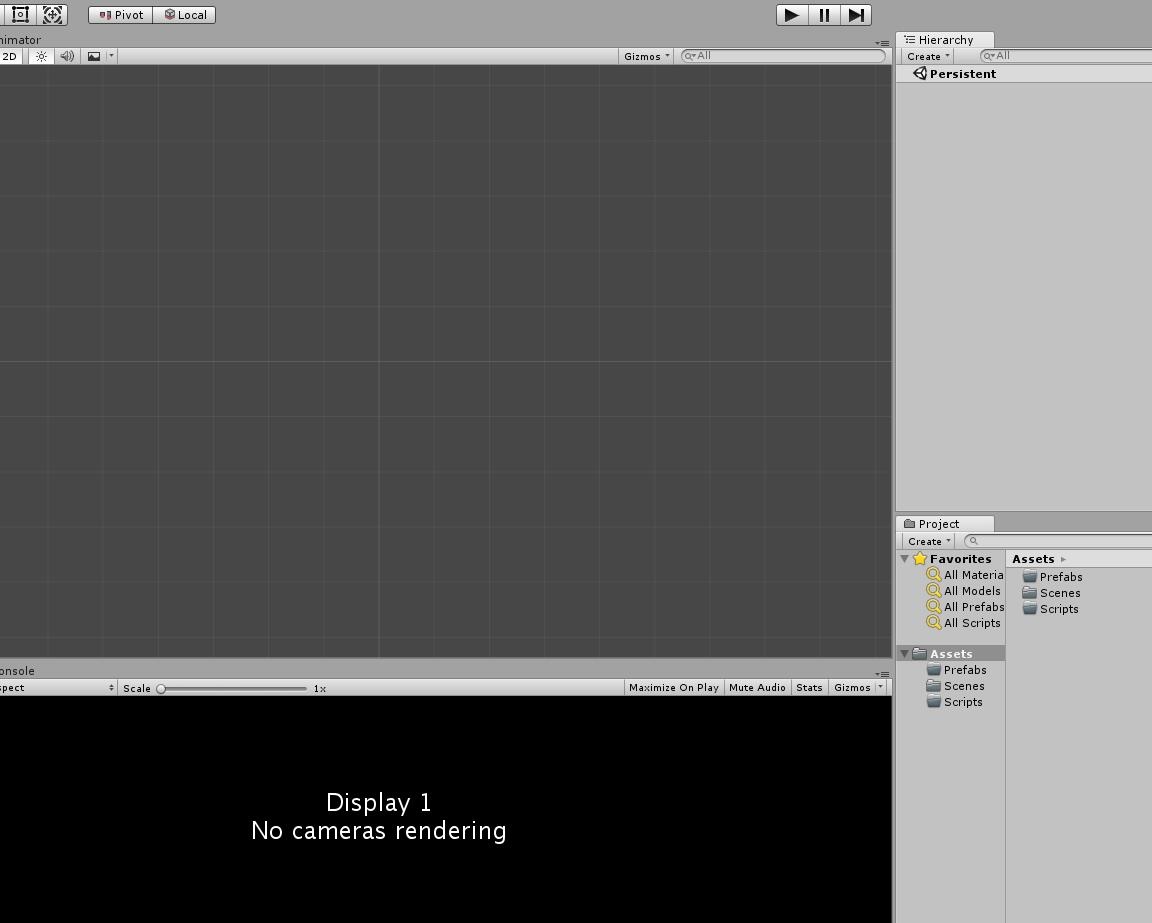Select All Materials saved search
Viewport: 1152px width, 923px height.
click(x=973, y=575)
